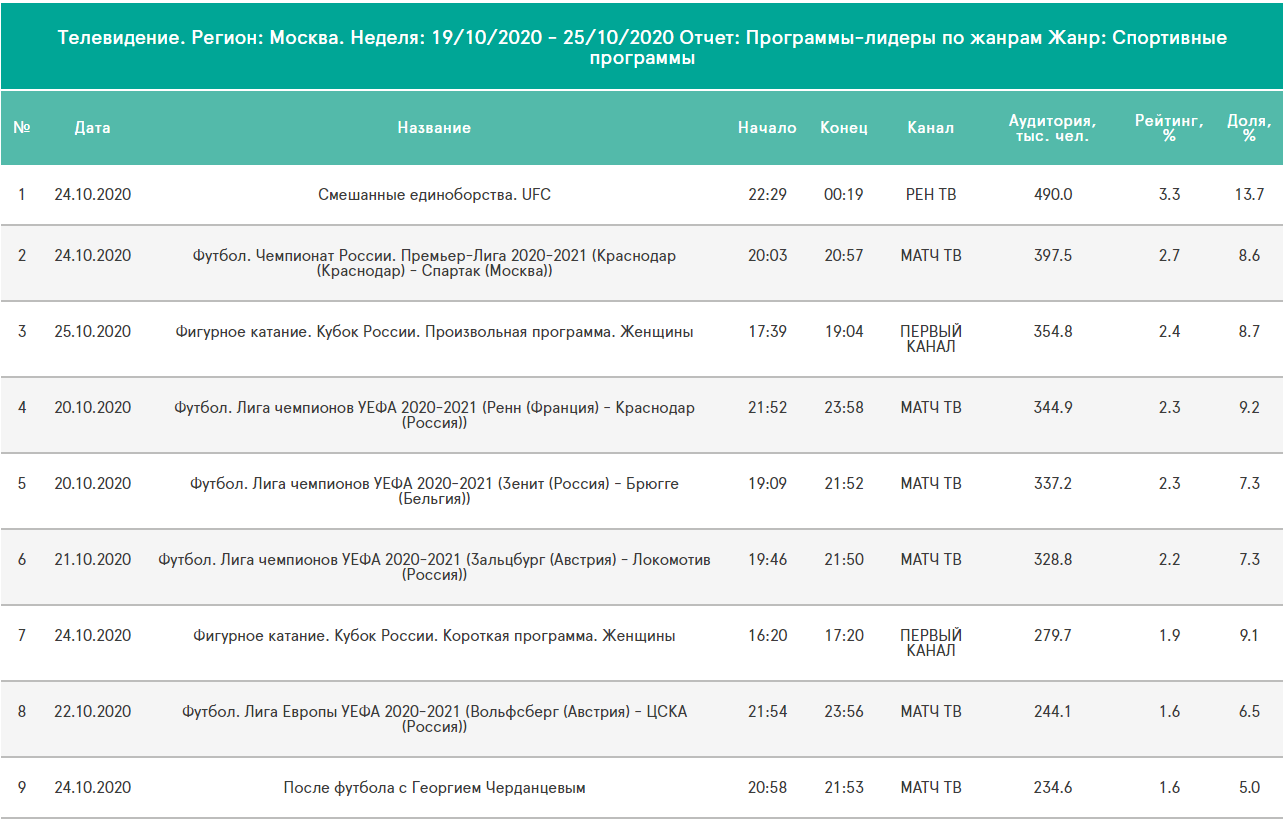Viewport: 1287px width, 819px height.
Task: Click the audience value 490.0
Action: [x=1053, y=195]
